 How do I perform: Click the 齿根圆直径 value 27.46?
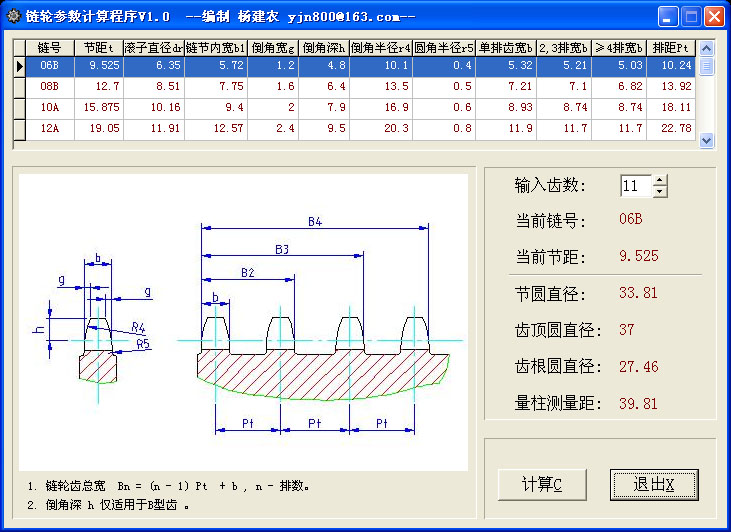pos(638,367)
